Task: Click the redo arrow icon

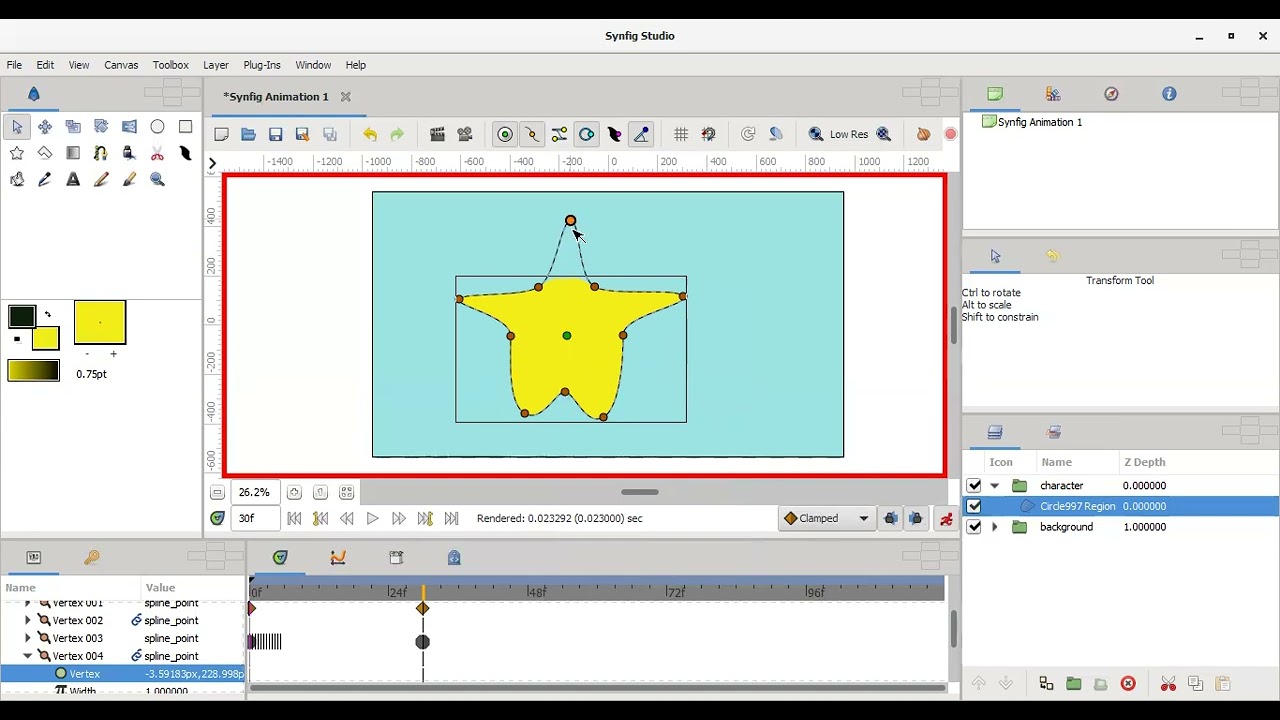Action: click(397, 134)
